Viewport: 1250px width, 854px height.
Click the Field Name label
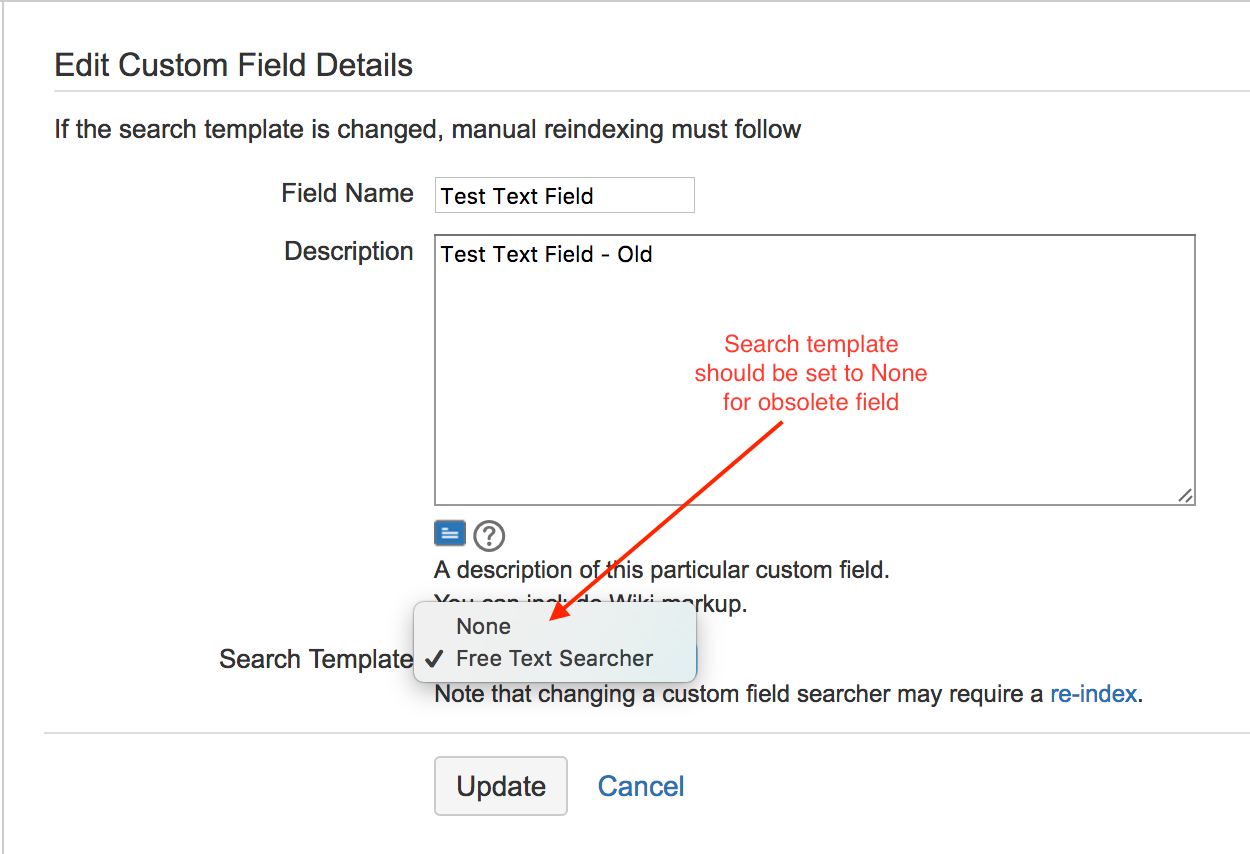[x=347, y=193]
